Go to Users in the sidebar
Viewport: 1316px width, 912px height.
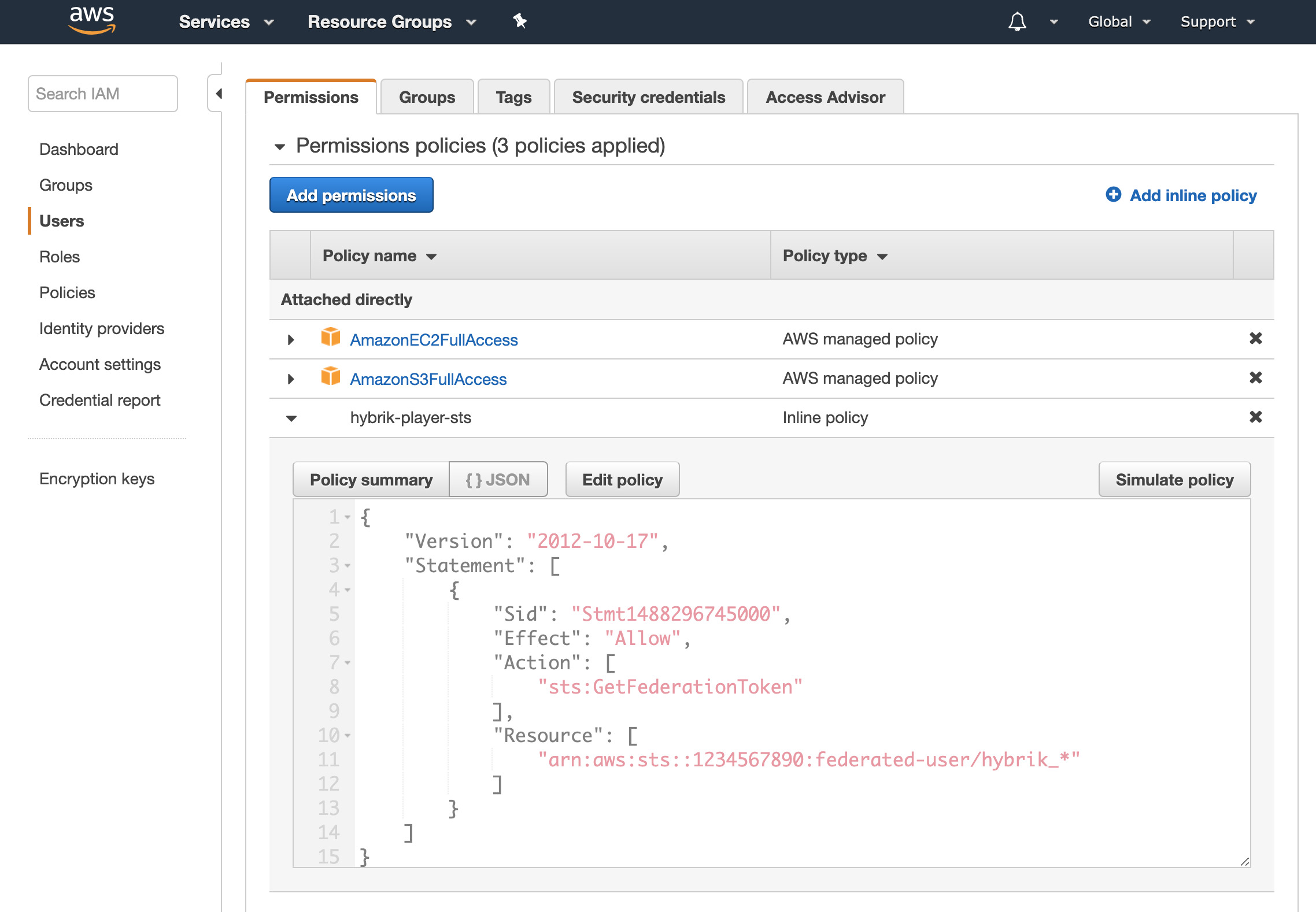point(62,221)
